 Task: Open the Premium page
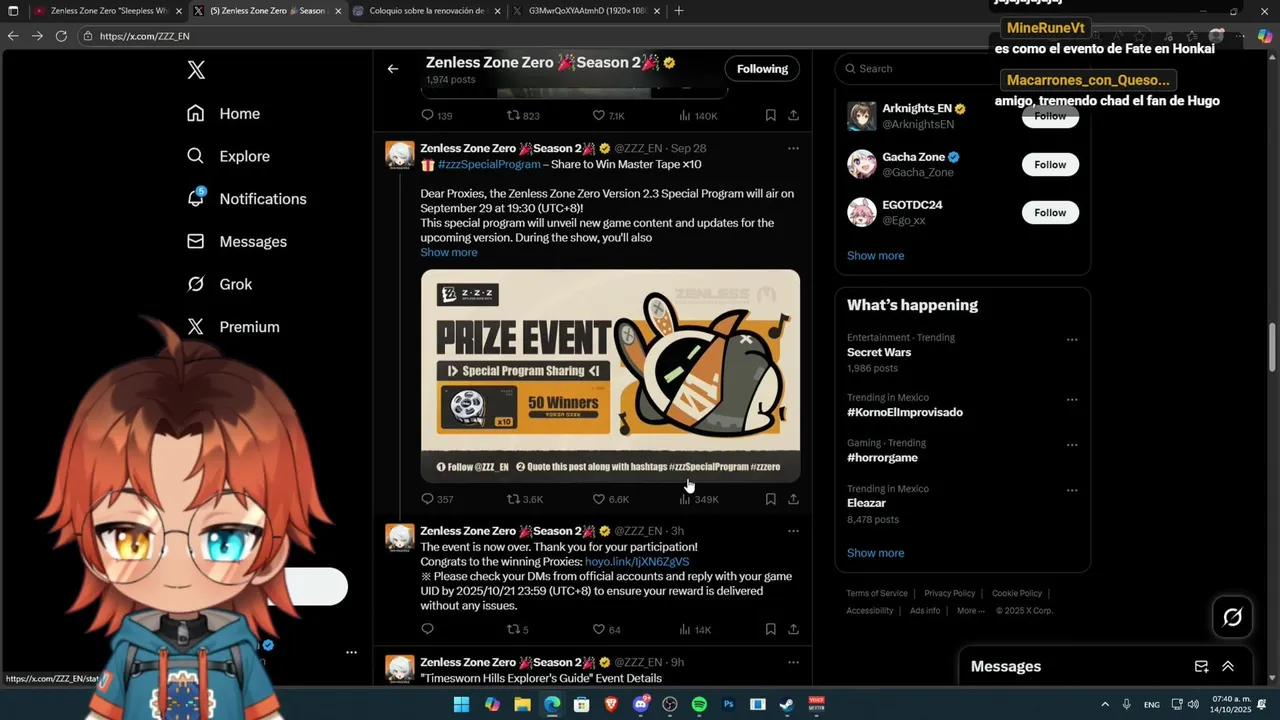coord(233,327)
